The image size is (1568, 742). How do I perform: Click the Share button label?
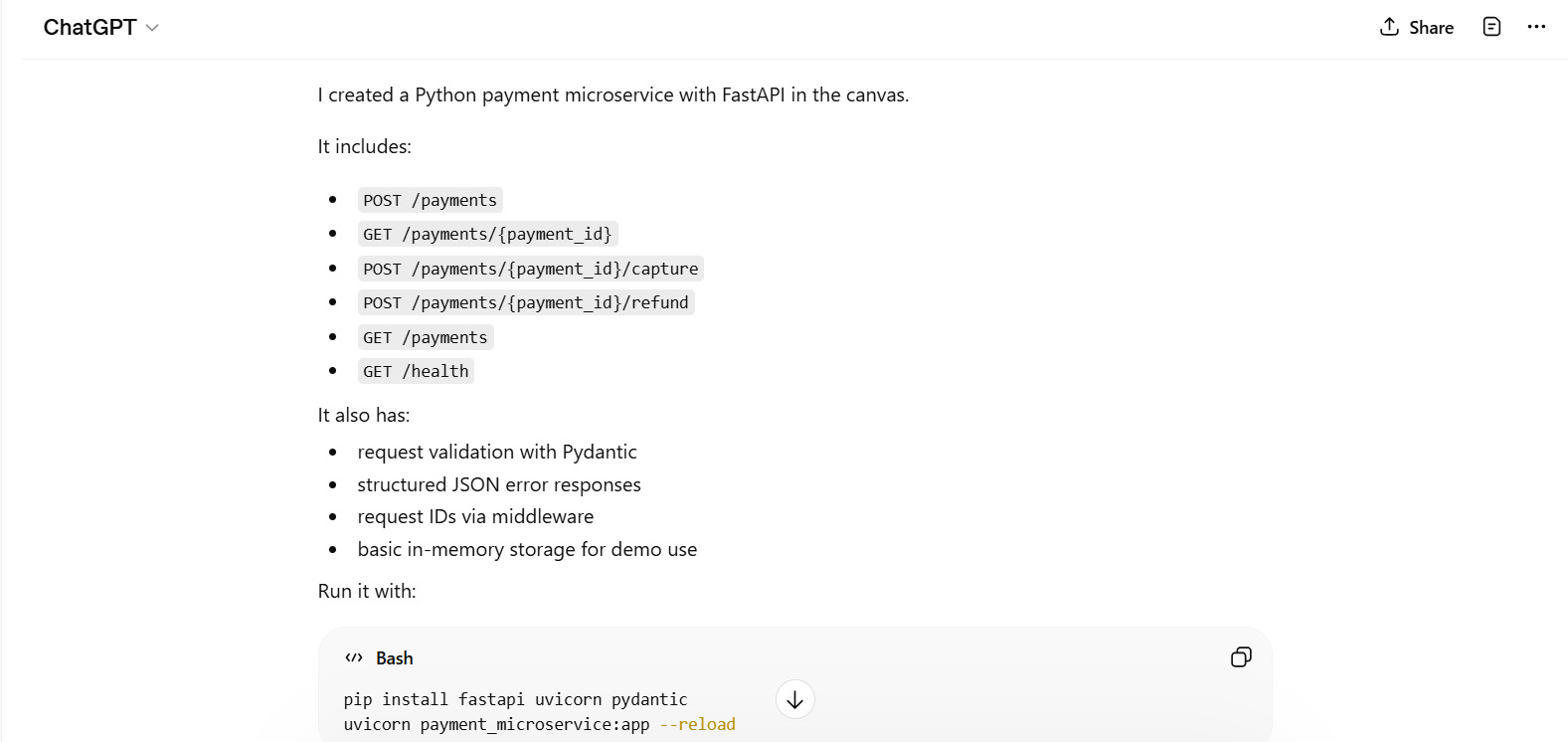[1431, 28]
